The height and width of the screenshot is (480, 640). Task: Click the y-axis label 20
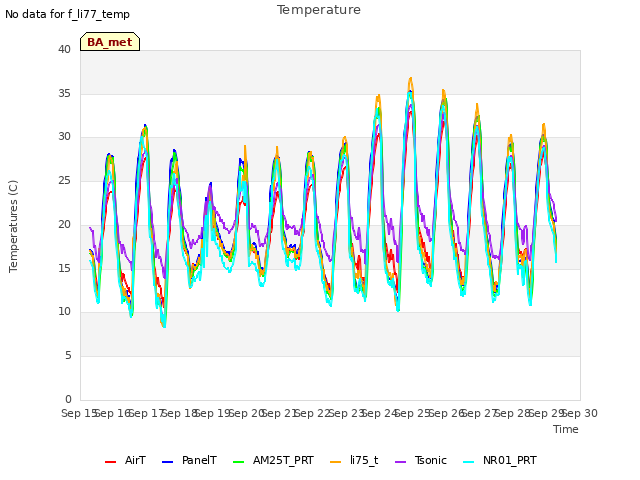click(x=64, y=224)
